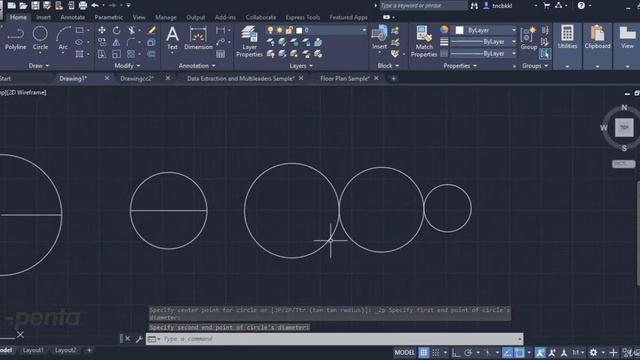Activate the Array tool in Modify panel

pos(131,54)
